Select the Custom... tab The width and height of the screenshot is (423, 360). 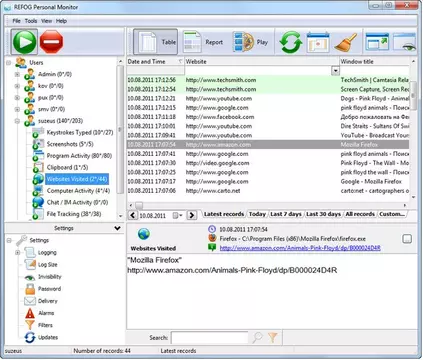tap(392, 214)
